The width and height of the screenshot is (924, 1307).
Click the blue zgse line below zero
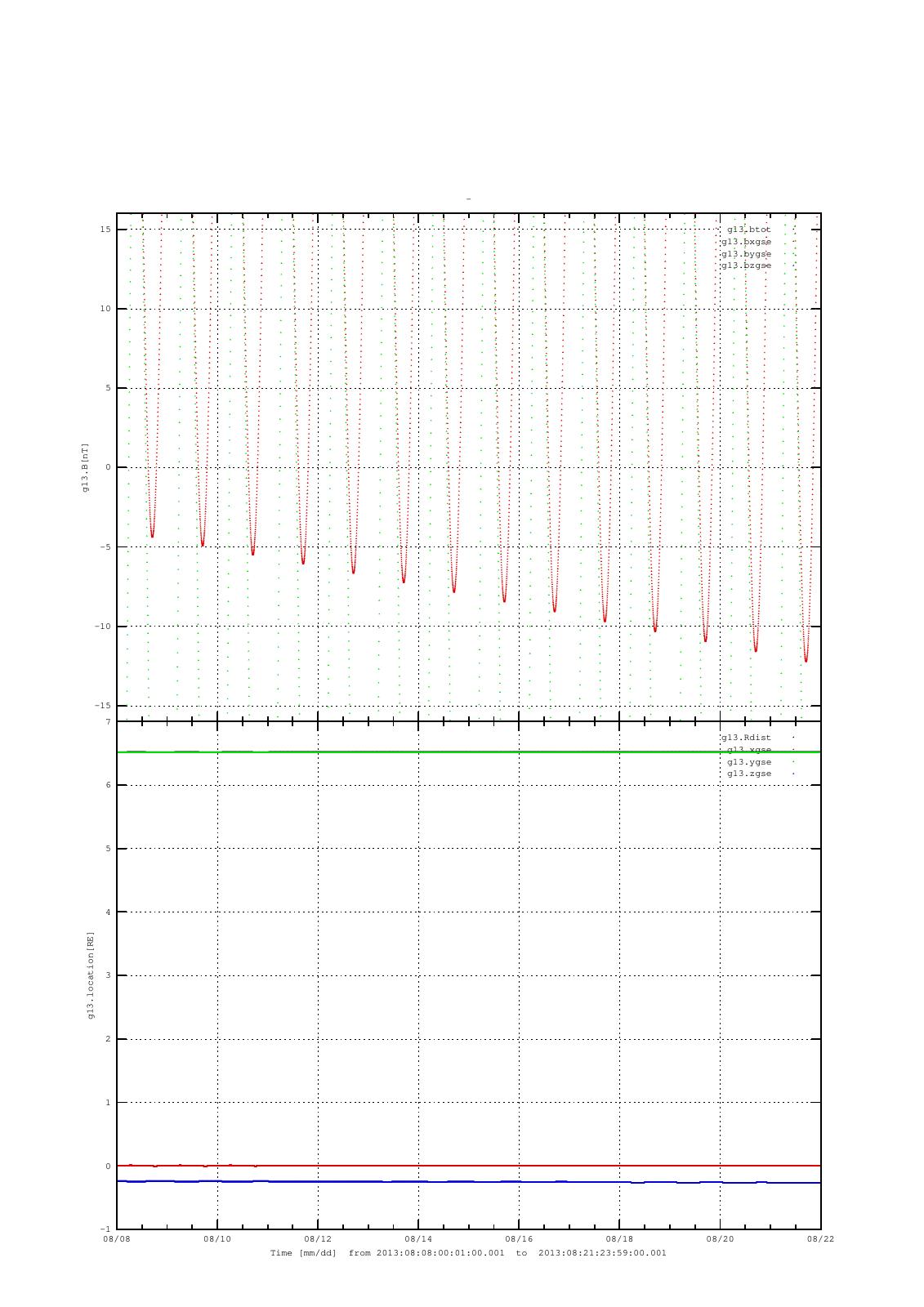(x=468, y=1182)
